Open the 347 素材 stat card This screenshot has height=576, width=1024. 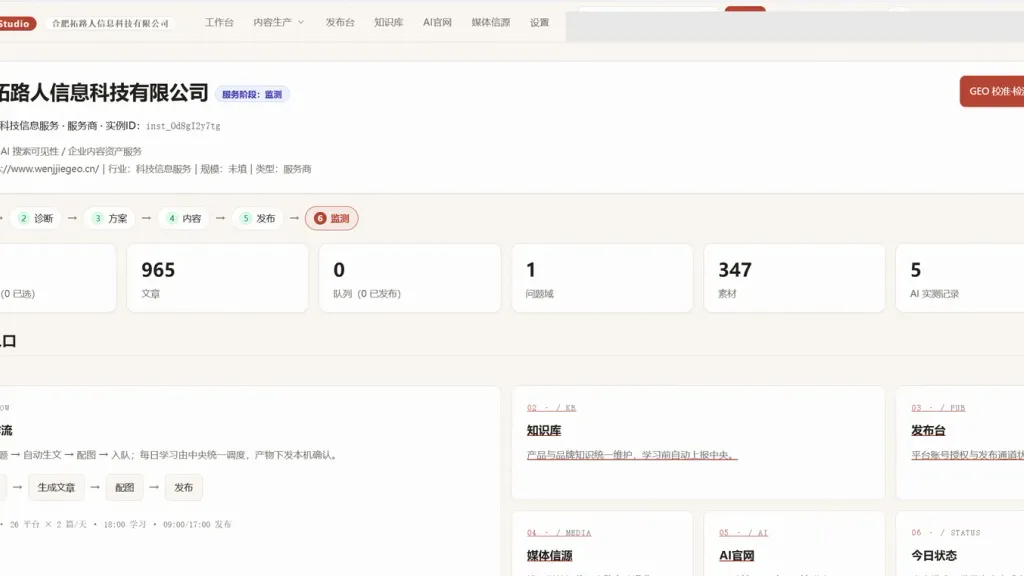(x=794, y=278)
